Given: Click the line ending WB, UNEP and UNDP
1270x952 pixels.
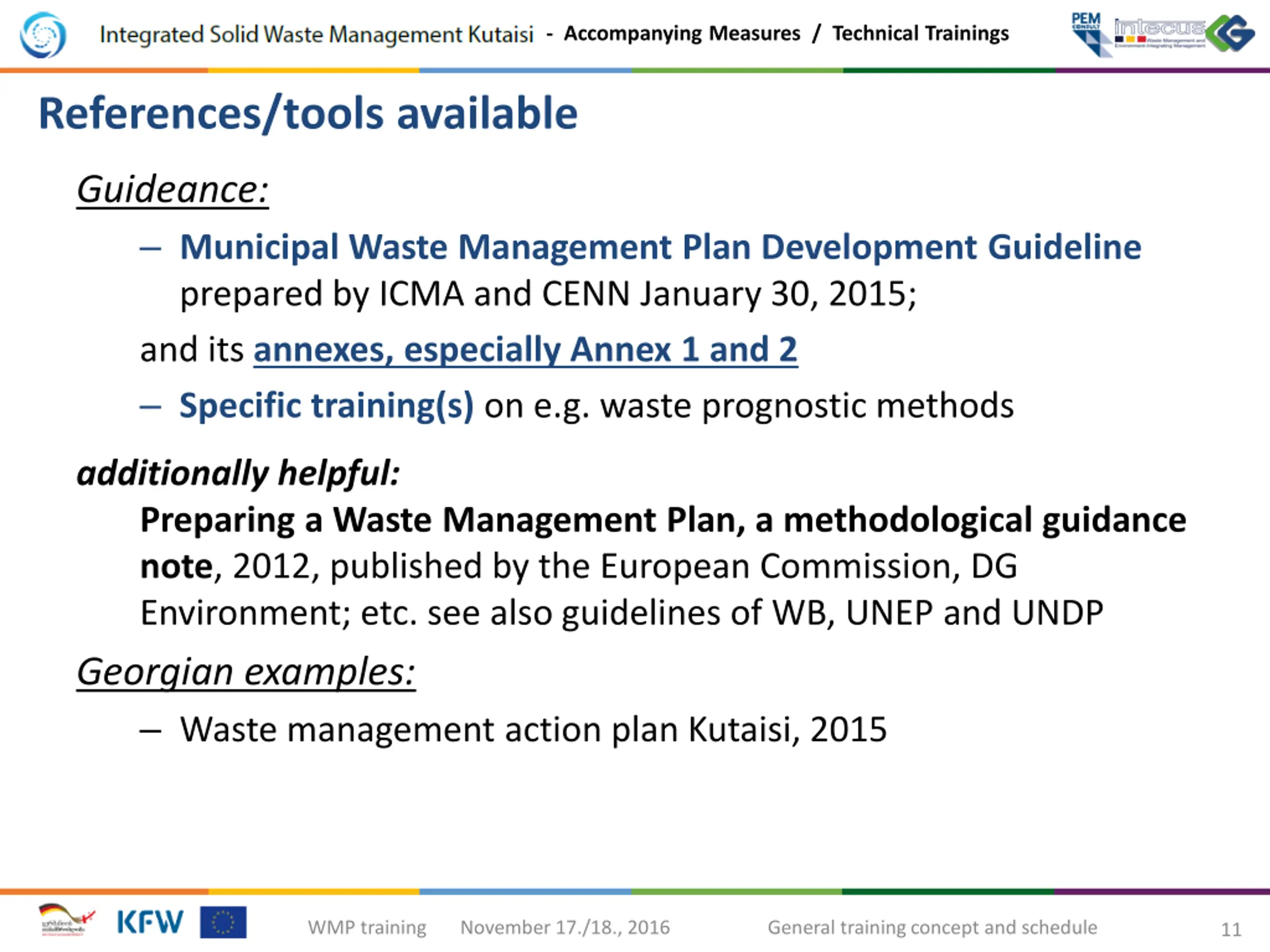Looking at the screenshot, I should pyautogui.click(x=622, y=613).
